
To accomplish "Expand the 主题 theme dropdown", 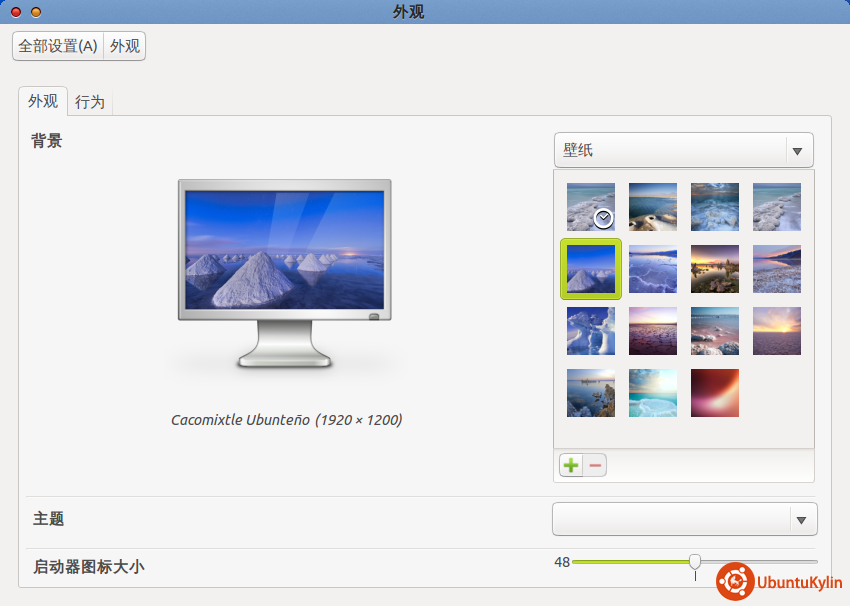I will point(684,519).
